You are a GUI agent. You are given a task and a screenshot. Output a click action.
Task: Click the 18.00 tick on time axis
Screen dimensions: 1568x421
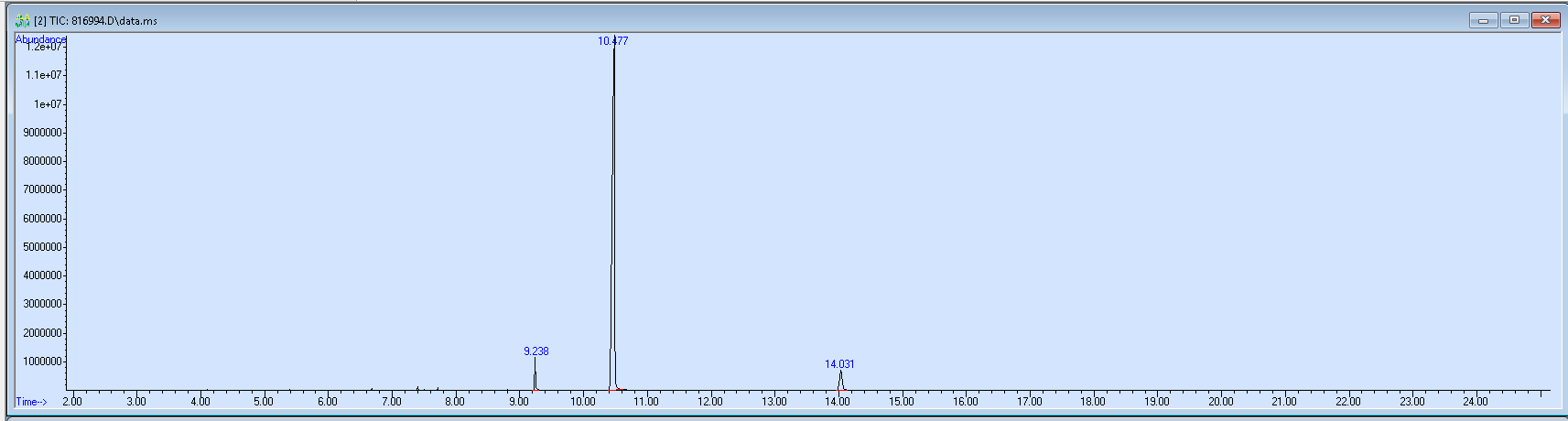[x=1093, y=402]
